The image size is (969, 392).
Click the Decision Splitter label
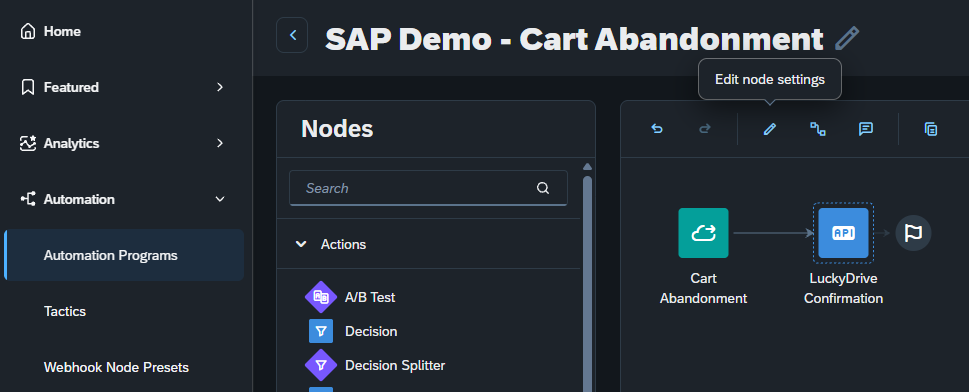(395, 365)
